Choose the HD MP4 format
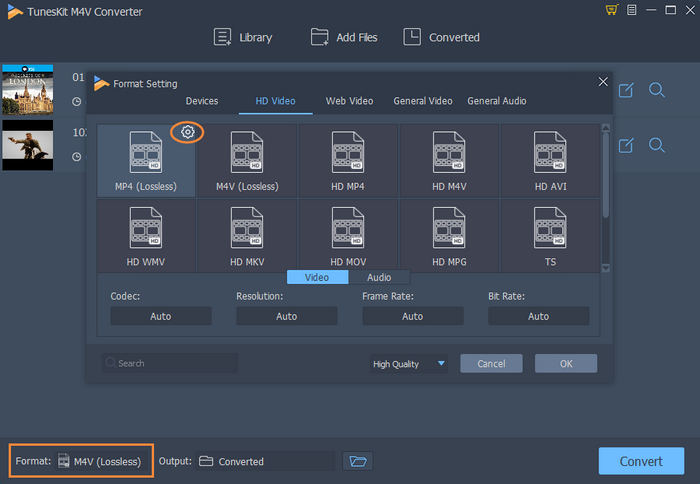This screenshot has width=700, height=484. click(x=348, y=161)
